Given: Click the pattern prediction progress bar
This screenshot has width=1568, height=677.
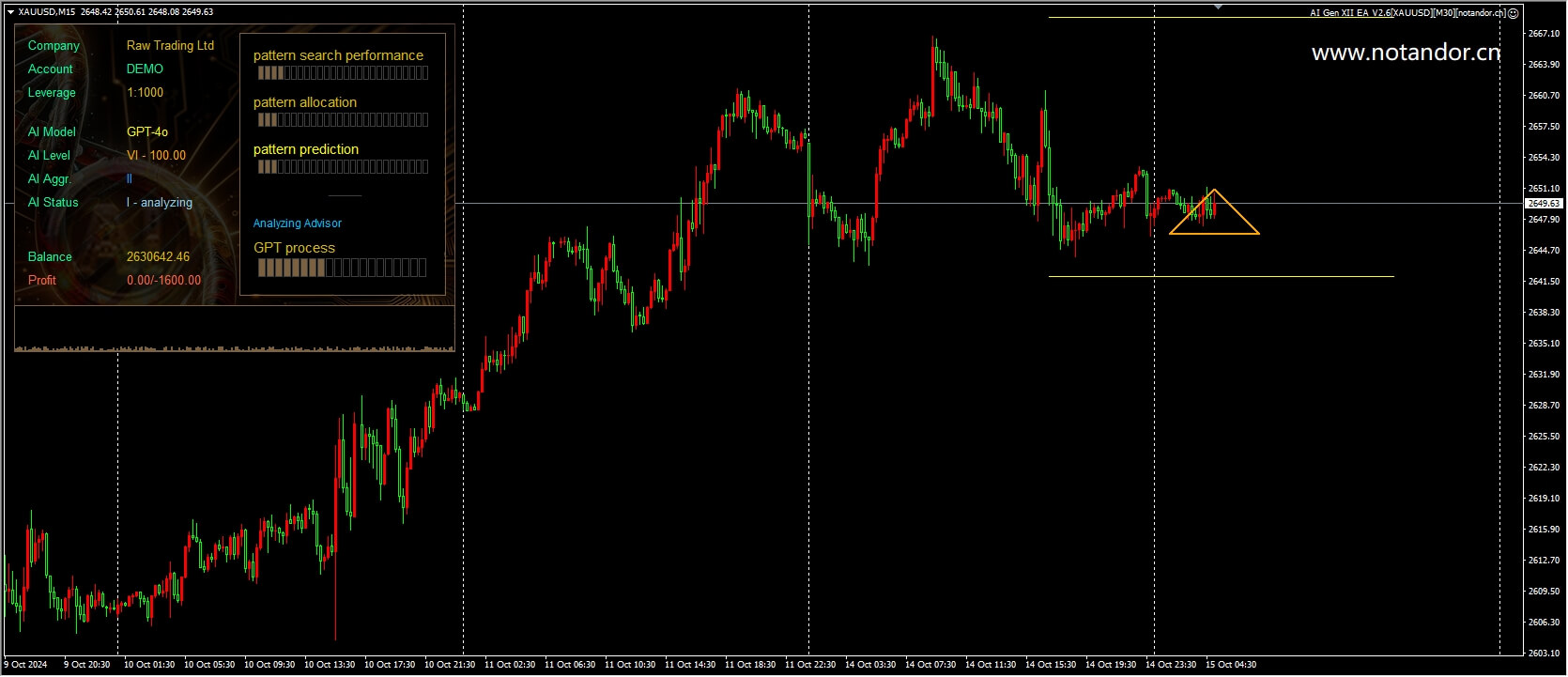Looking at the screenshot, I should pyautogui.click(x=343, y=167).
